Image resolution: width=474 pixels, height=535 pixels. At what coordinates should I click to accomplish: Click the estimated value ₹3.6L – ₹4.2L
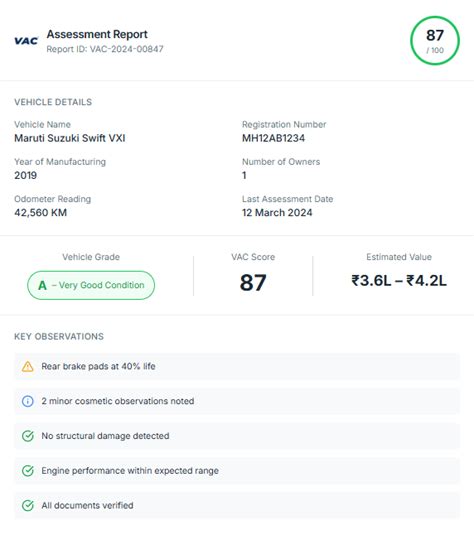click(x=399, y=281)
